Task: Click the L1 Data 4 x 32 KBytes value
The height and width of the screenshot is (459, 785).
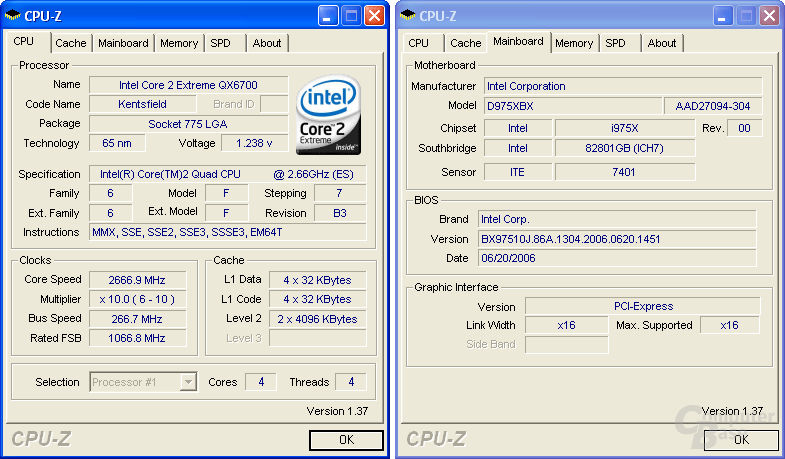Action: pos(317,280)
